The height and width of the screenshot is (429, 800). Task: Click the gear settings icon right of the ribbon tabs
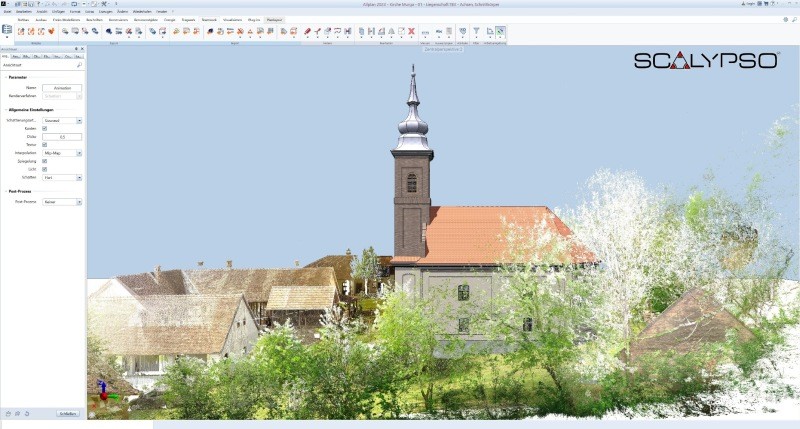click(786, 20)
